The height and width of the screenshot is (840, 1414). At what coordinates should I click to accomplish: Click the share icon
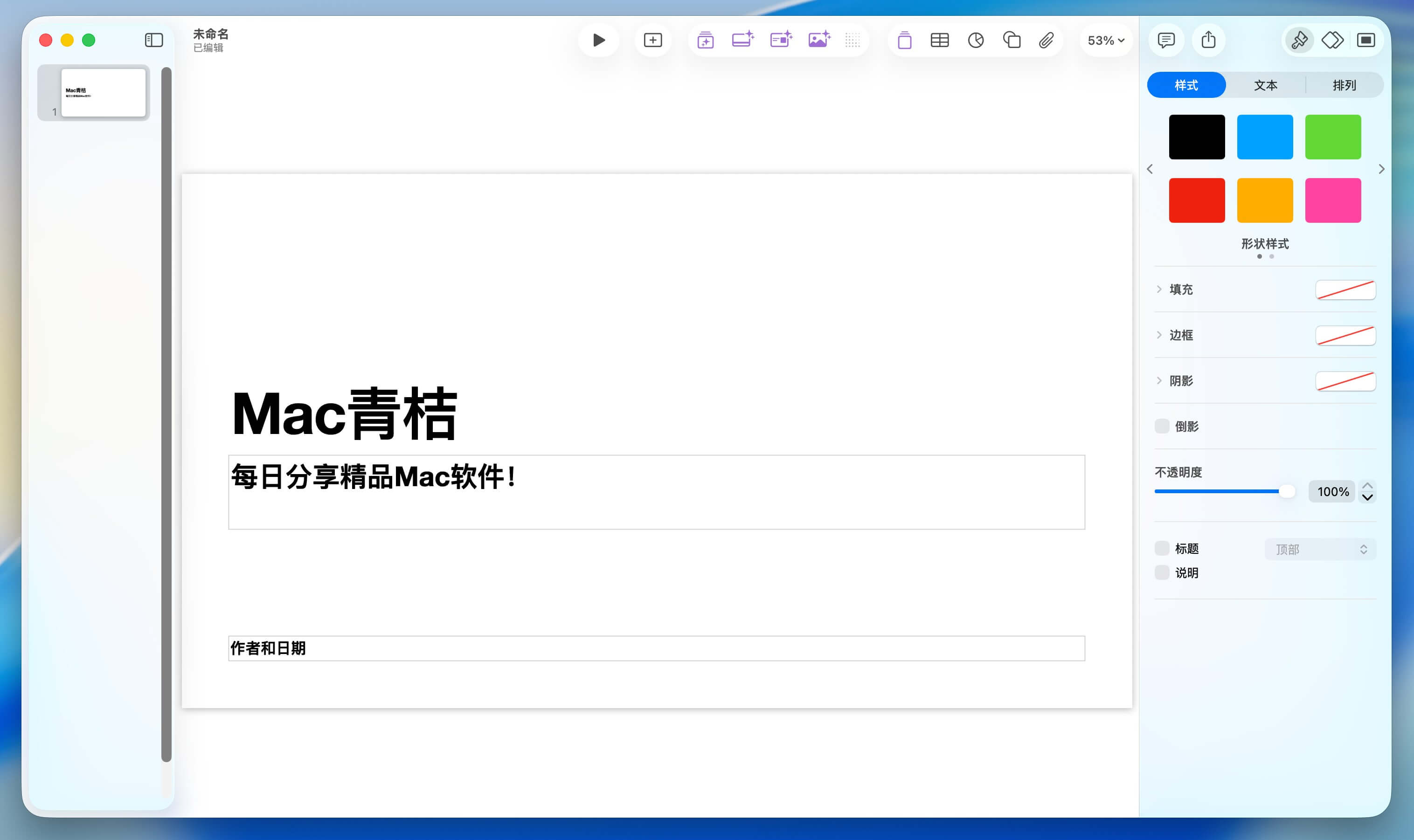(x=1208, y=40)
